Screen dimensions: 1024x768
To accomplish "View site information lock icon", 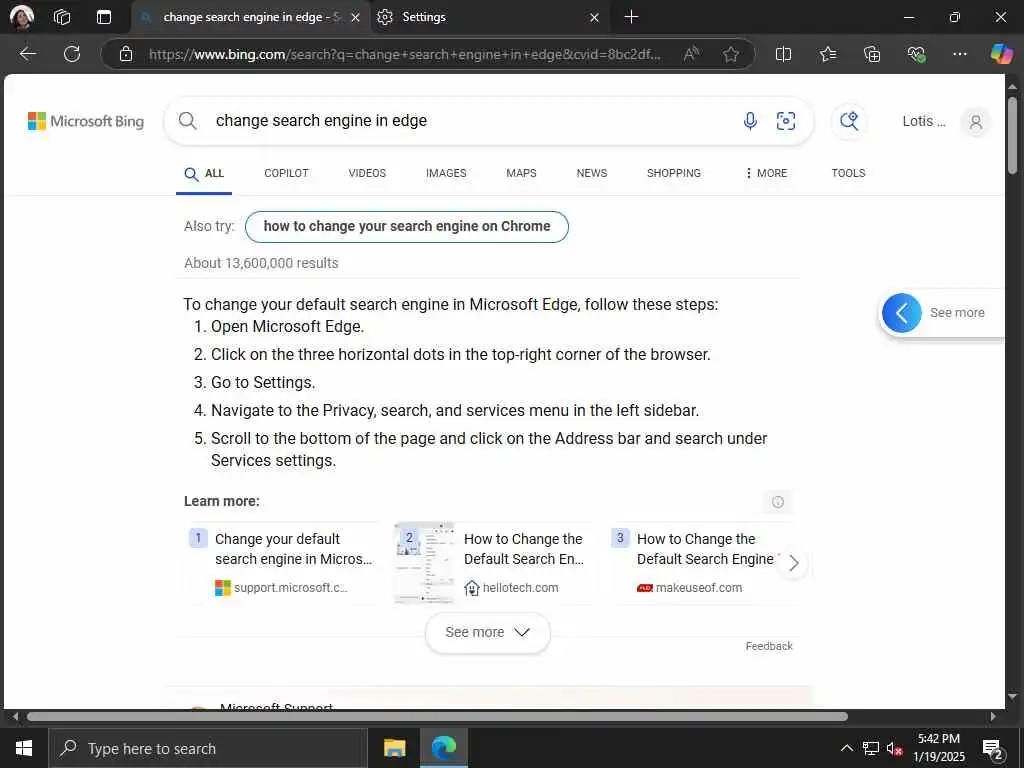I will (x=126, y=54).
